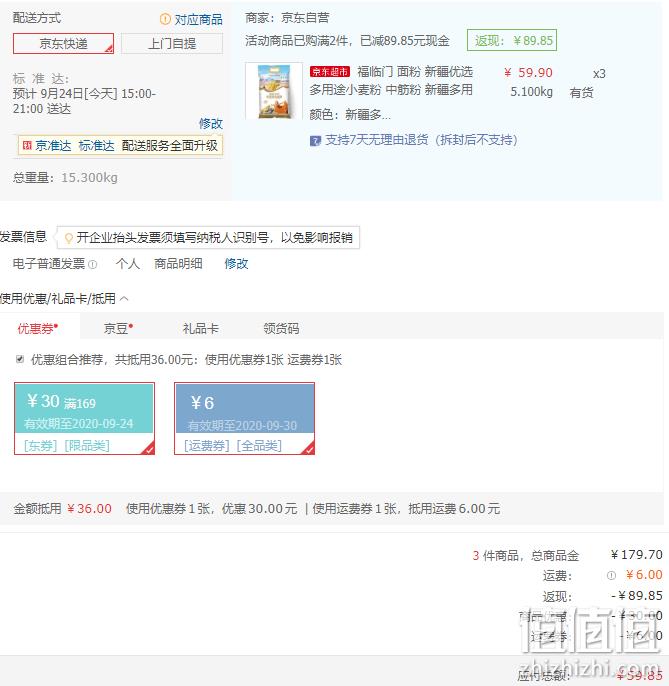Open 福临门 面粉 product title

click(x=392, y=80)
